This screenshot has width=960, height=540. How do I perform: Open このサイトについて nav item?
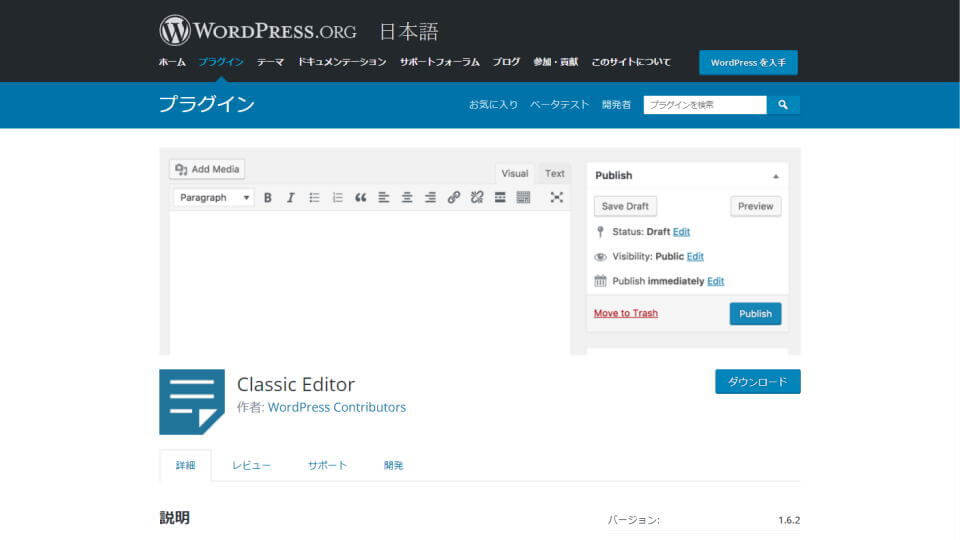tap(631, 62)
